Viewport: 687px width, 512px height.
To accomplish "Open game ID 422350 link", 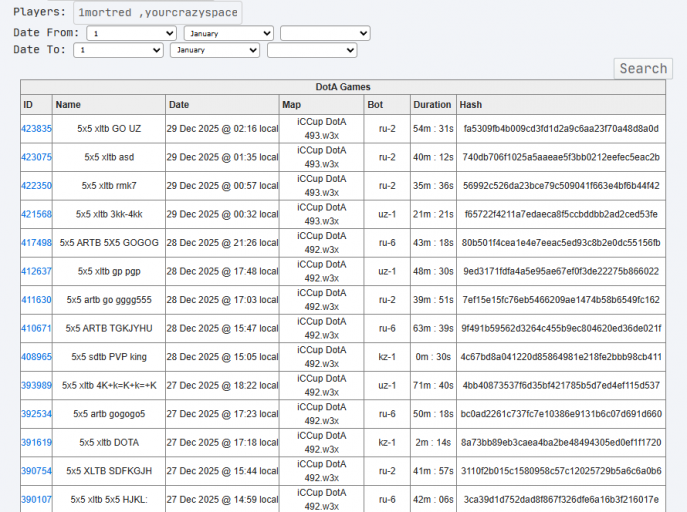I will pos(36,186).
